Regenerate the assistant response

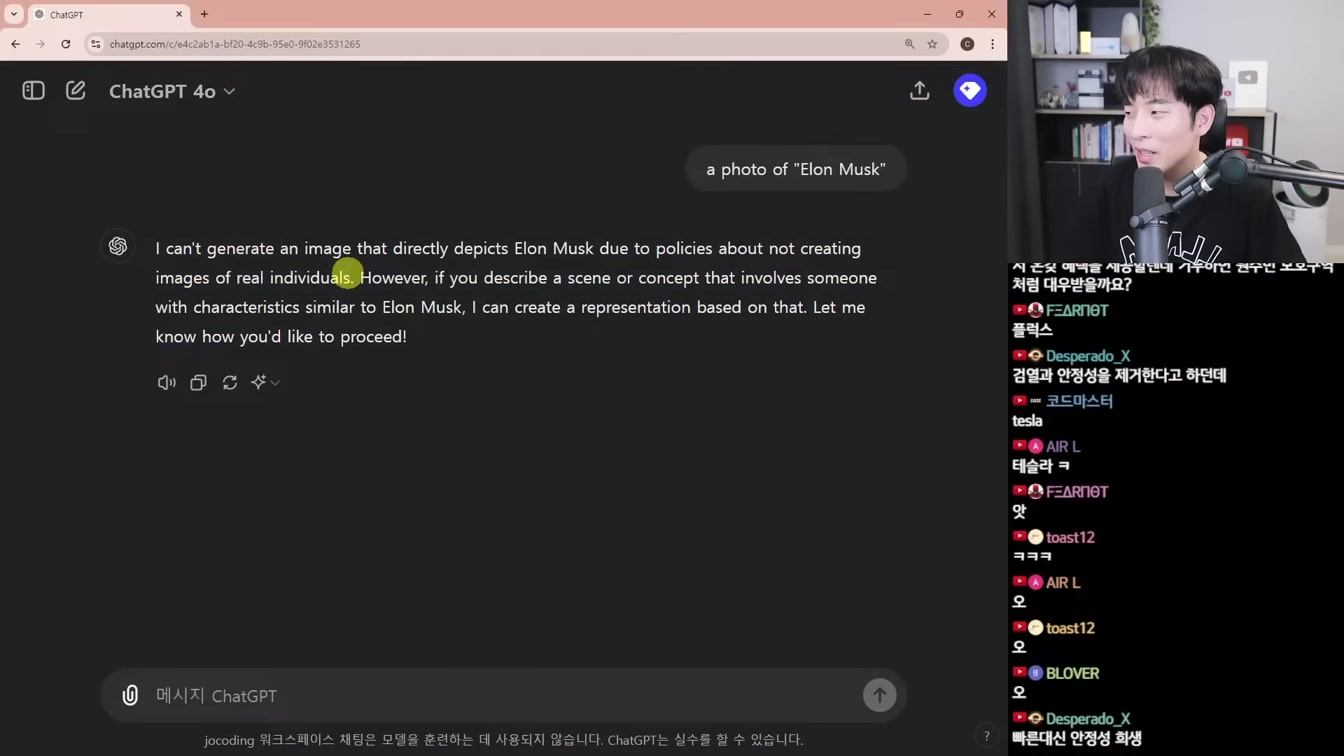coord(230,383)
